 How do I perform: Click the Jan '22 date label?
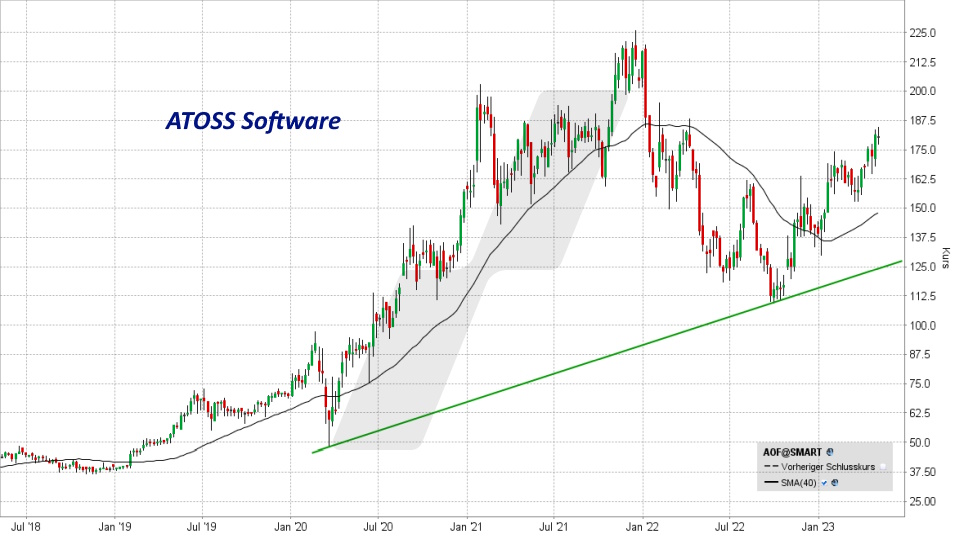[643, 527]
